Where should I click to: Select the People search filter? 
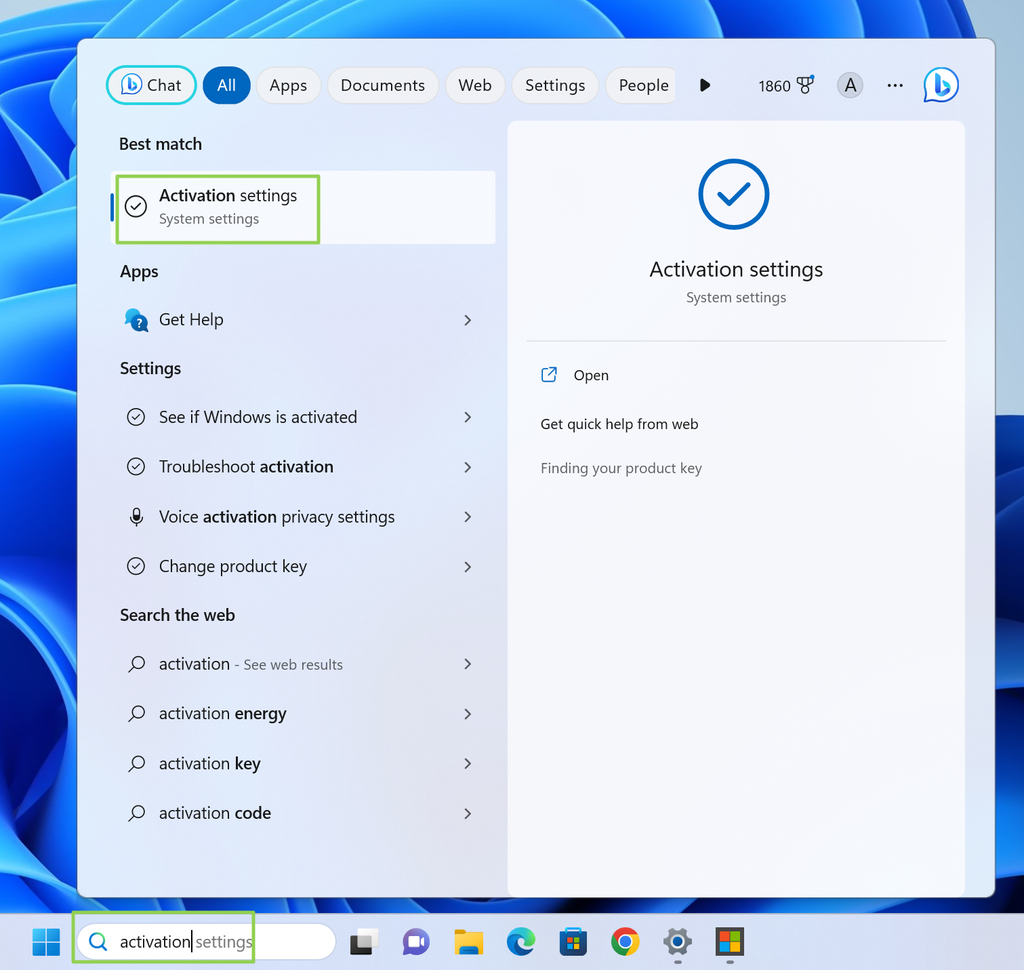point(641,85)
